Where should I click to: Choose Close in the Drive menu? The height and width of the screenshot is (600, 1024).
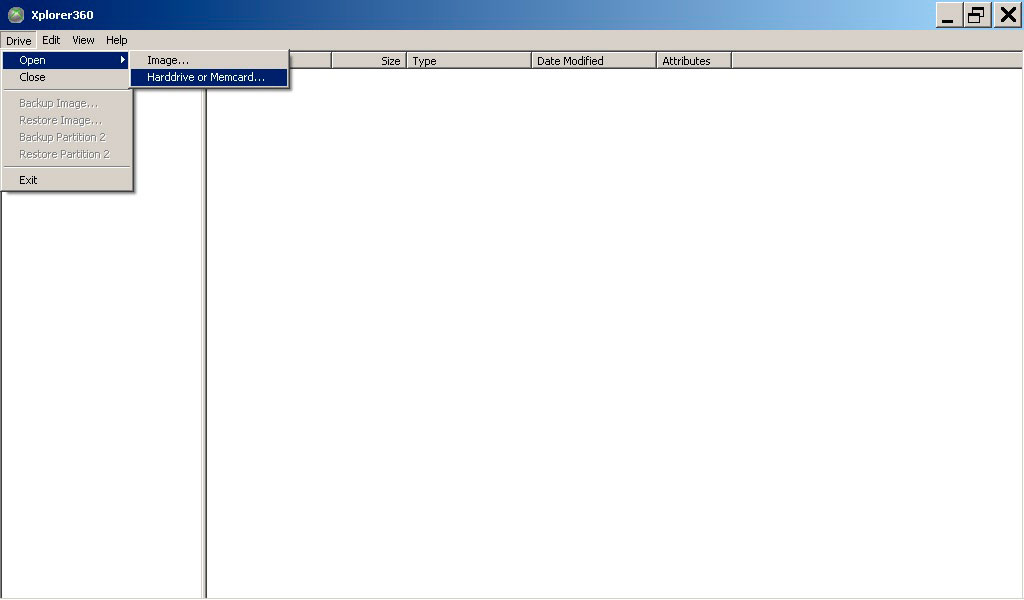coord(65,77)
